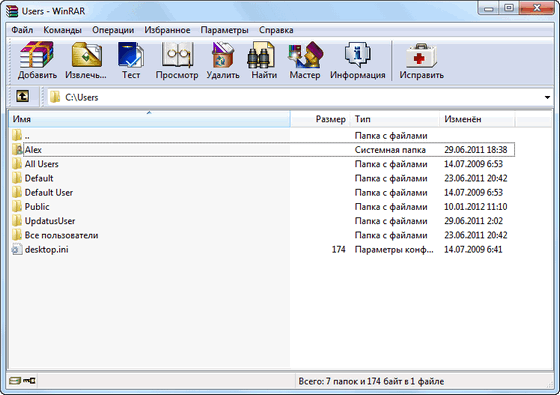This screenshot has width=560, height=395.
Task: Select the Default folder name
Action: click(39, 178)
